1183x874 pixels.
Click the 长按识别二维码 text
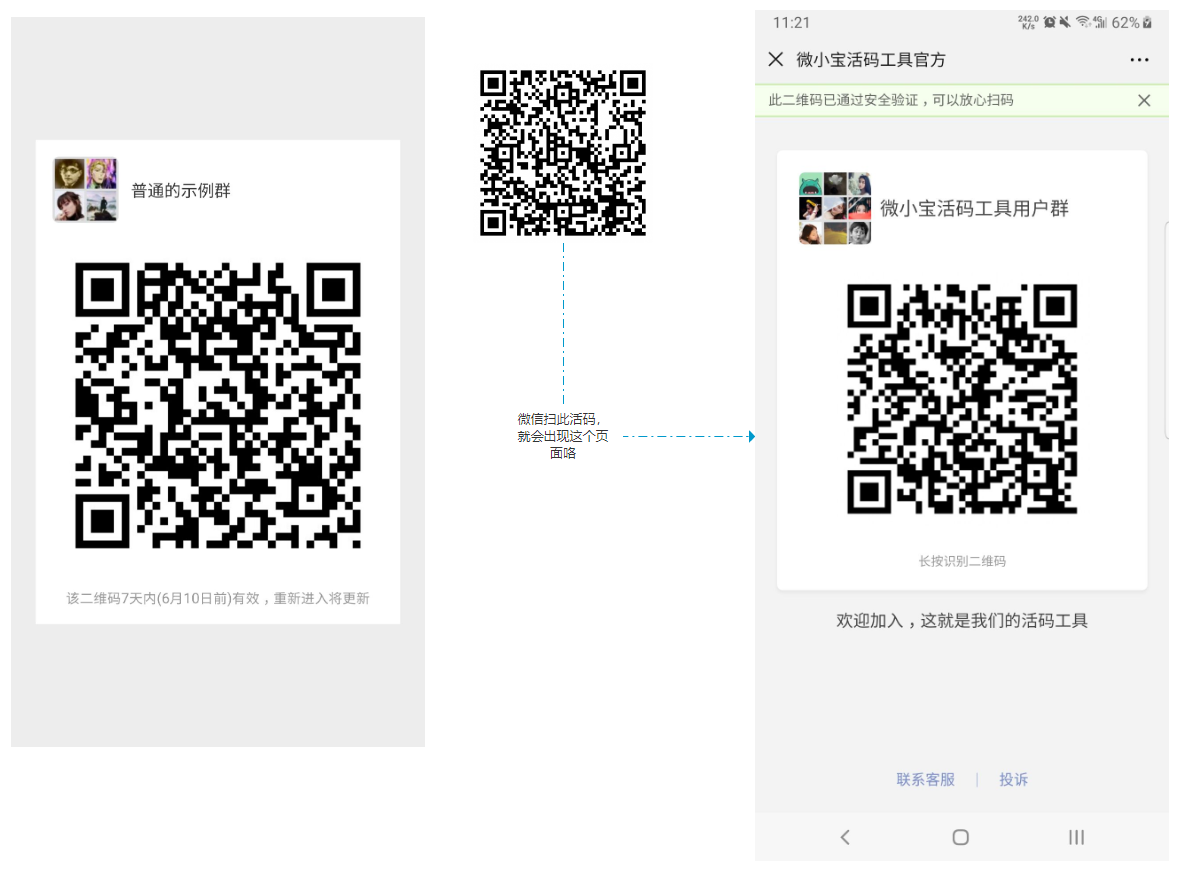coord(962,561)
